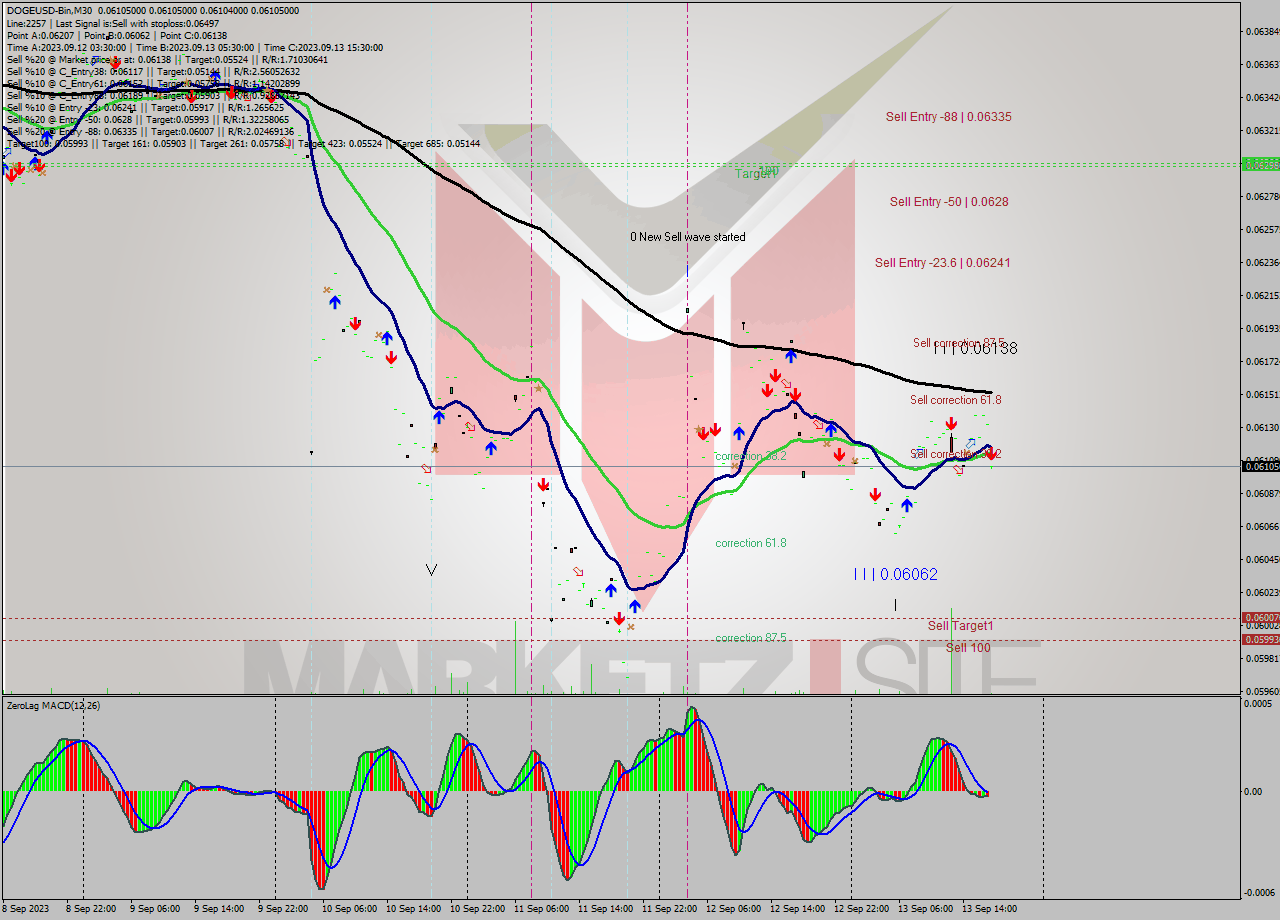1280x920 pixels.
Task: Click the '12 Sep 22:00' time axis label
Action: [861, 909]
